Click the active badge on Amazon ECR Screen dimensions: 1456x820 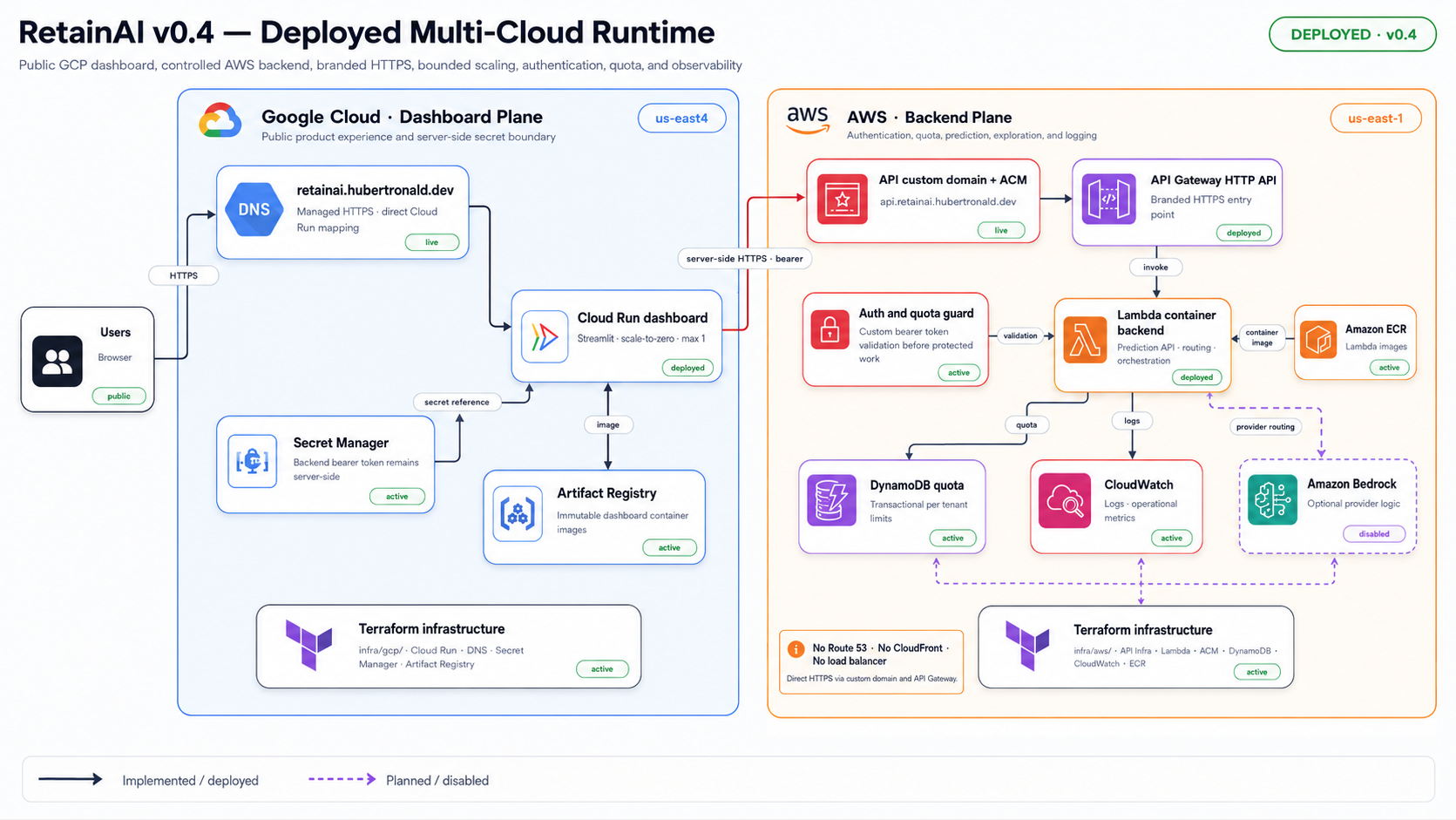(x=1389, y=368)
